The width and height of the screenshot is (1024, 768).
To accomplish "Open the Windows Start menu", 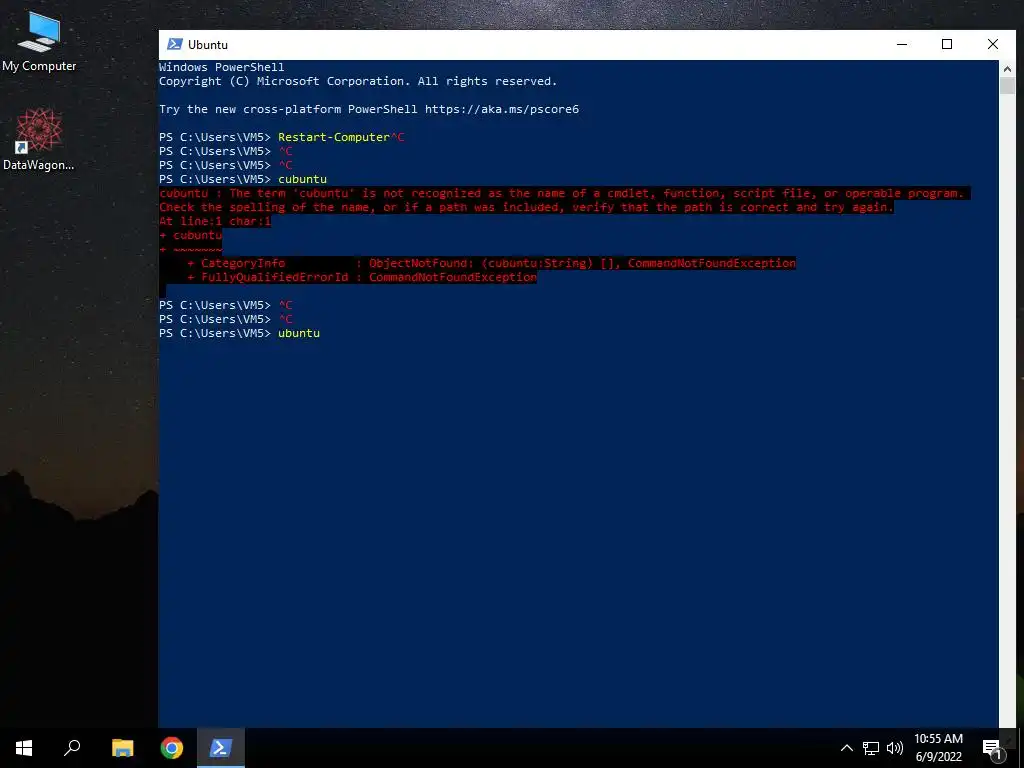I will tap(24, 748).
